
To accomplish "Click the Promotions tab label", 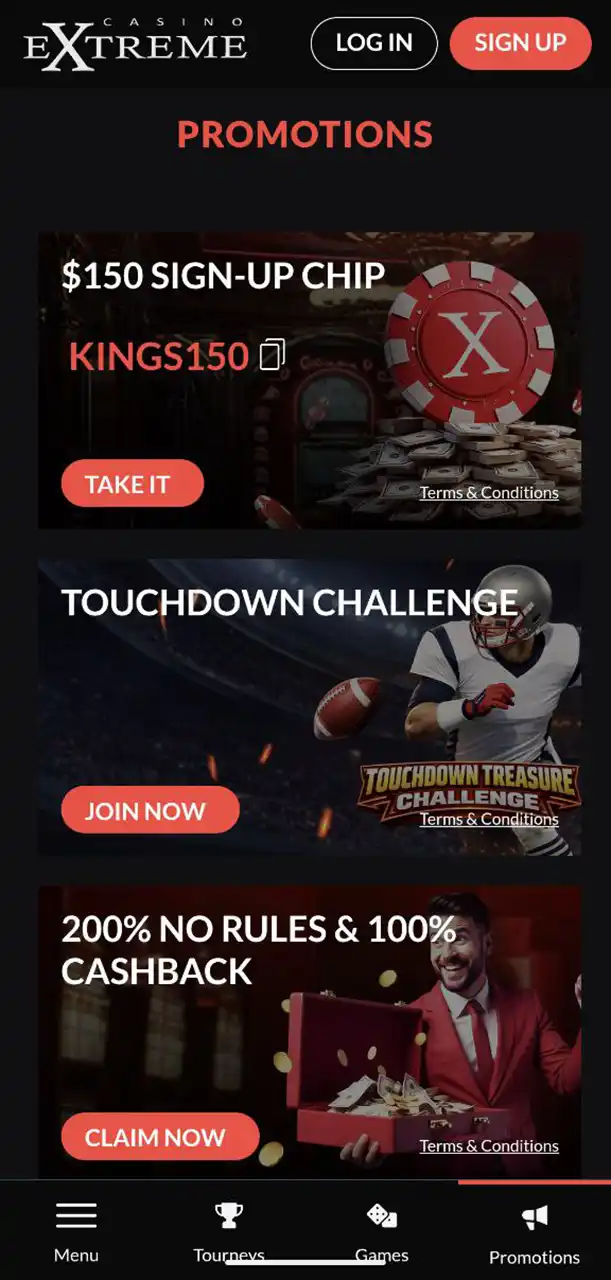I will coord(534,1257).
